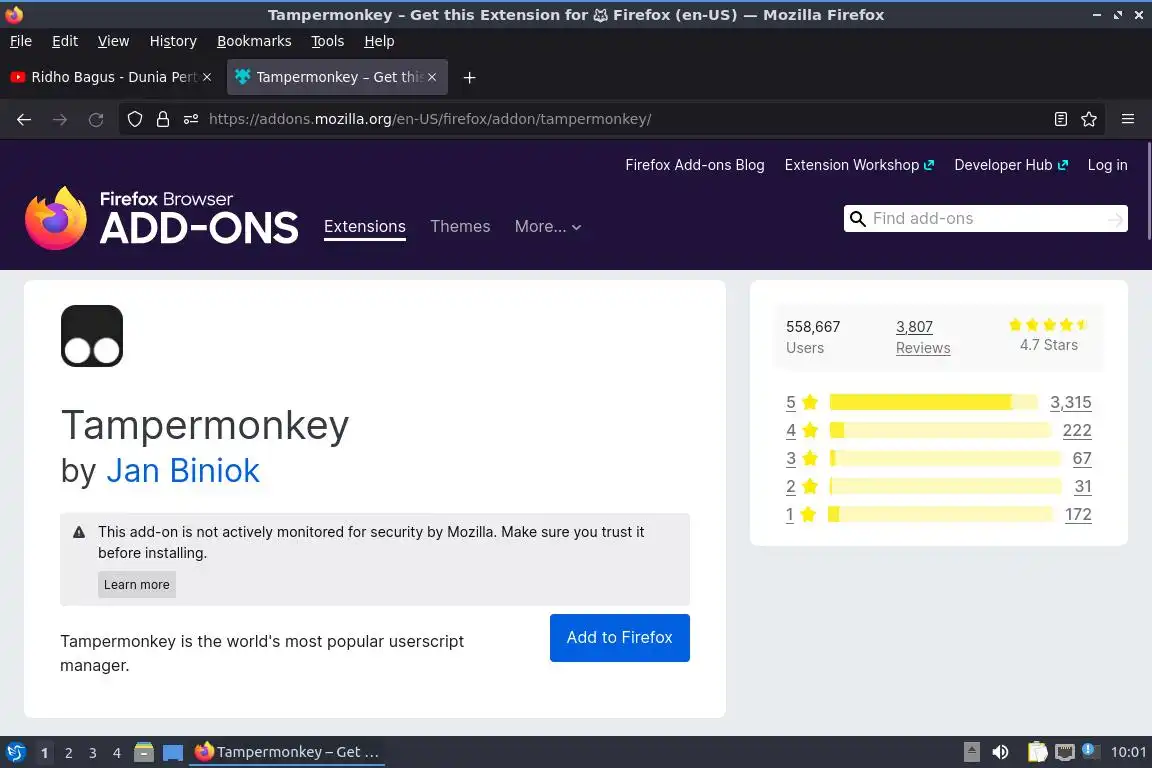Expand the More… dropdown
This screenshot has height=768, width=1152.
pyautogui.click(x=548, y=226)
